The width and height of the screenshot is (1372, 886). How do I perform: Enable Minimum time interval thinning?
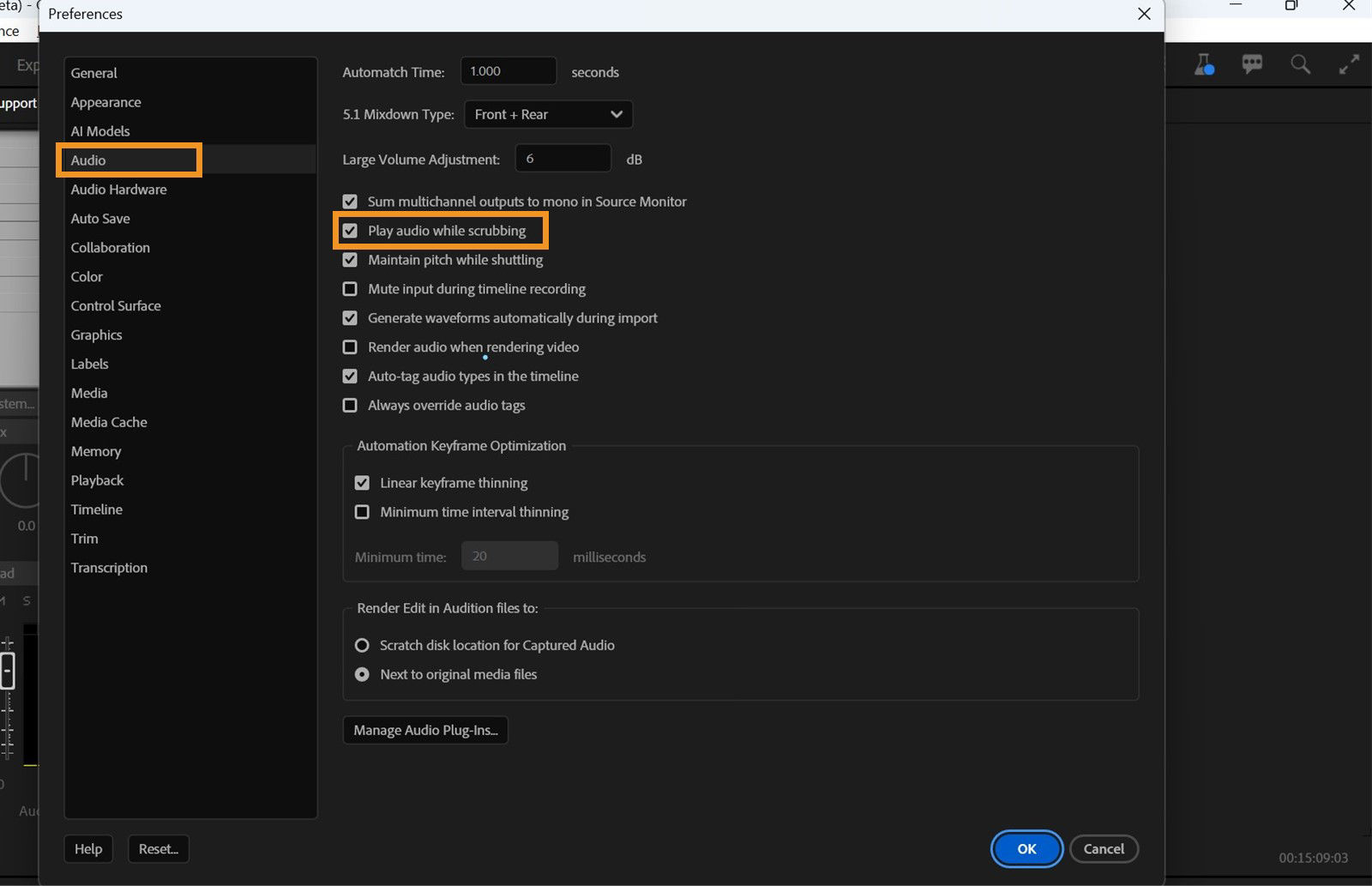click(363, 511)
